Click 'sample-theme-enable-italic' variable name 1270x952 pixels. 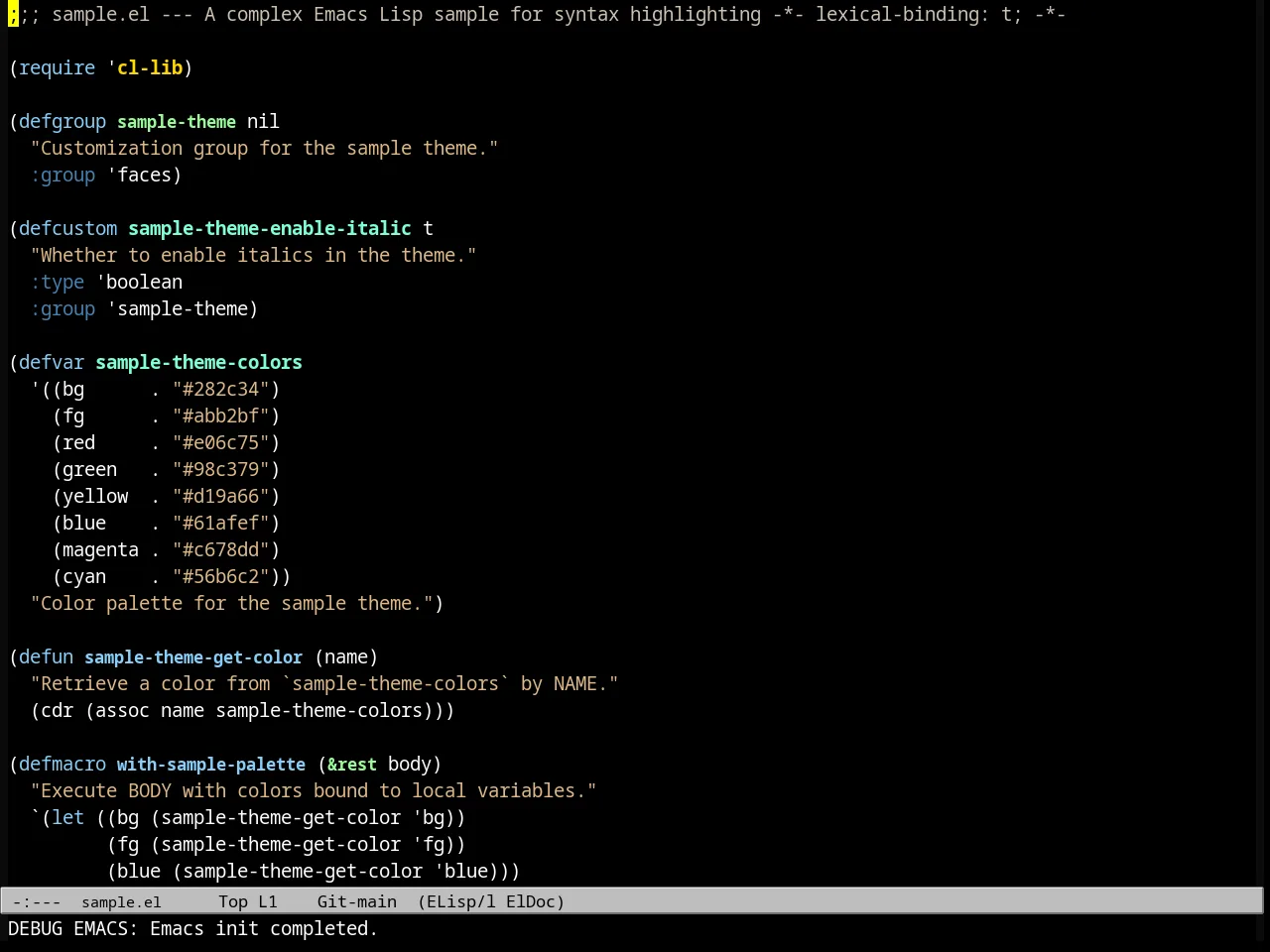[x=270, y=228]
